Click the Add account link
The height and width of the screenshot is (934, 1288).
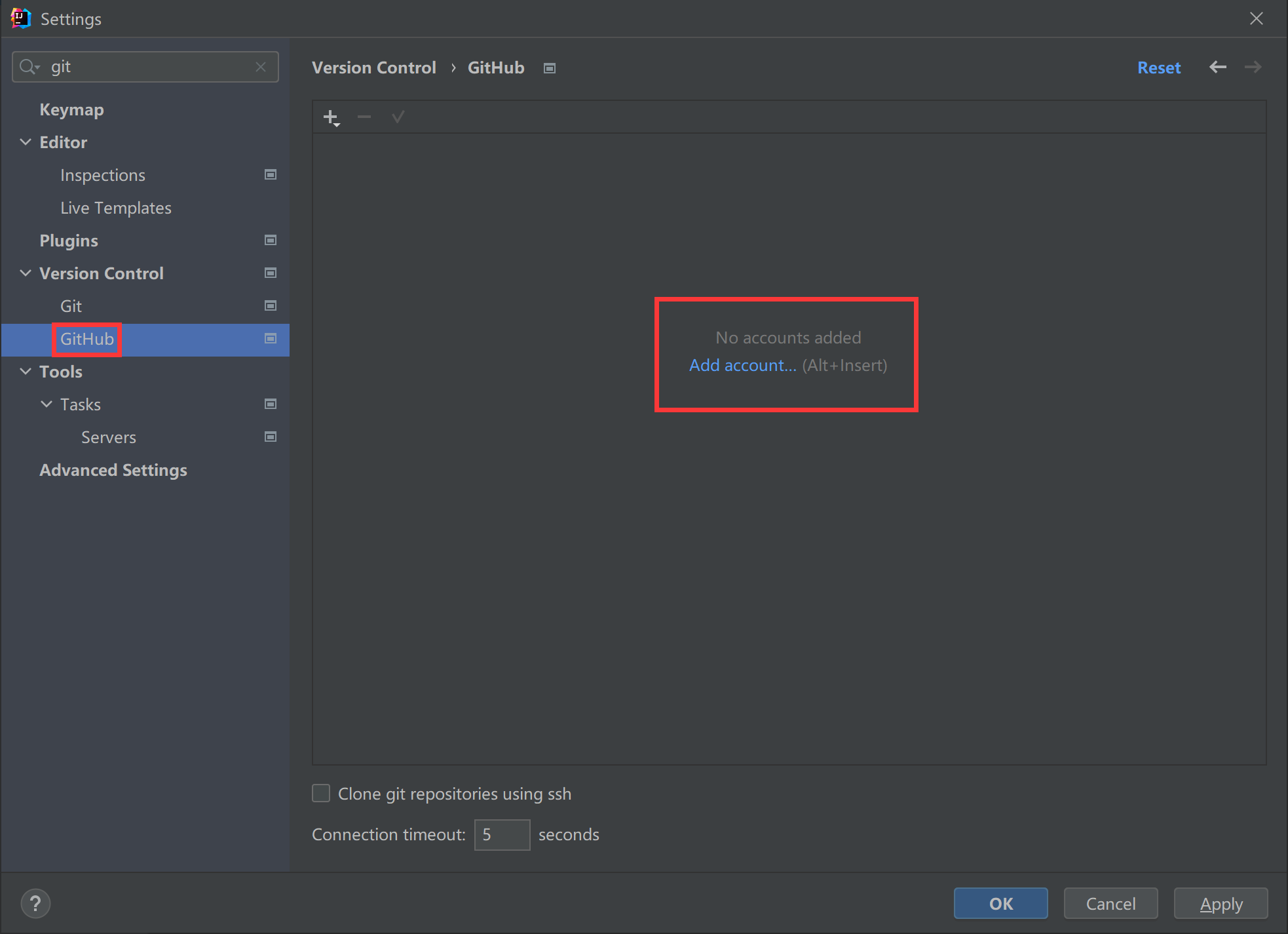coord(742,365)
